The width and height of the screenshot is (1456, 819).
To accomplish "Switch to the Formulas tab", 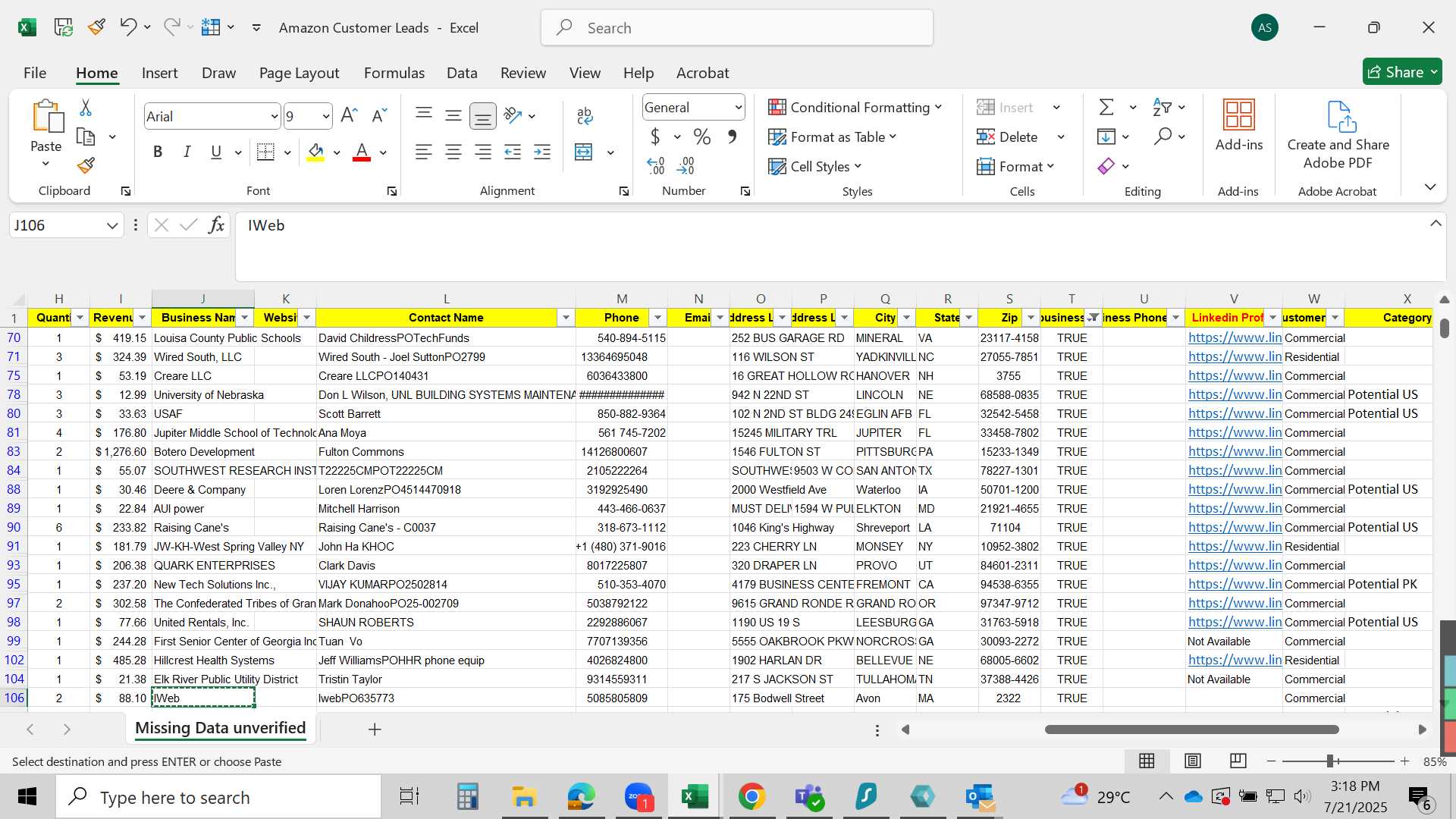I will tap(394, 73).
